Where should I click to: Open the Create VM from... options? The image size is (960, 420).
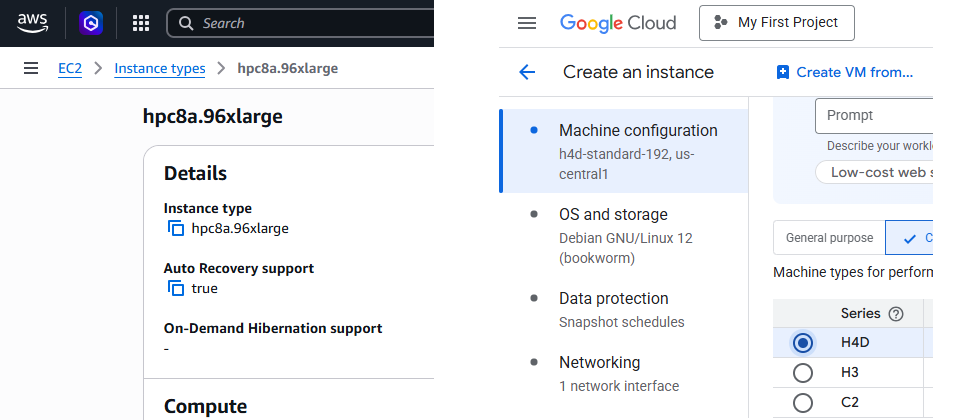coord(845,72)
